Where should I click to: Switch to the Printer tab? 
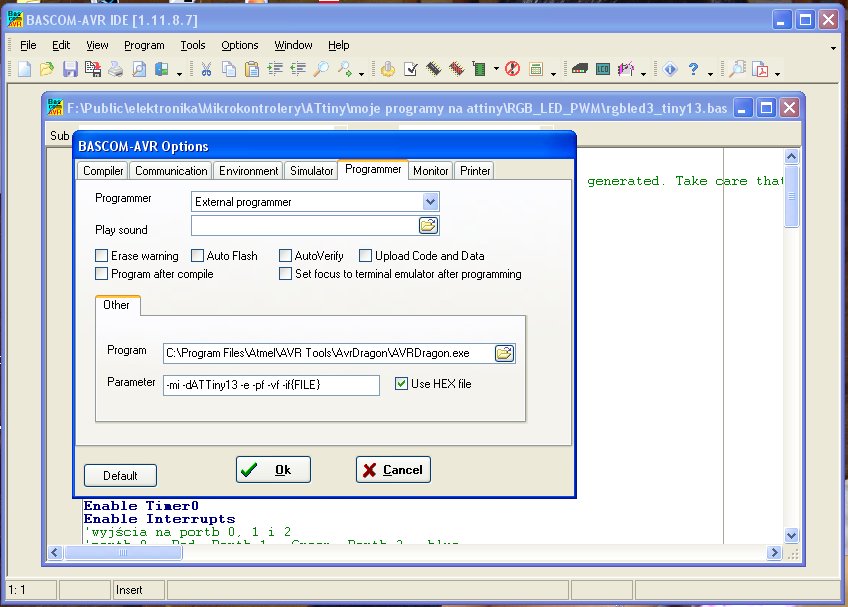(x=475, y=171)
